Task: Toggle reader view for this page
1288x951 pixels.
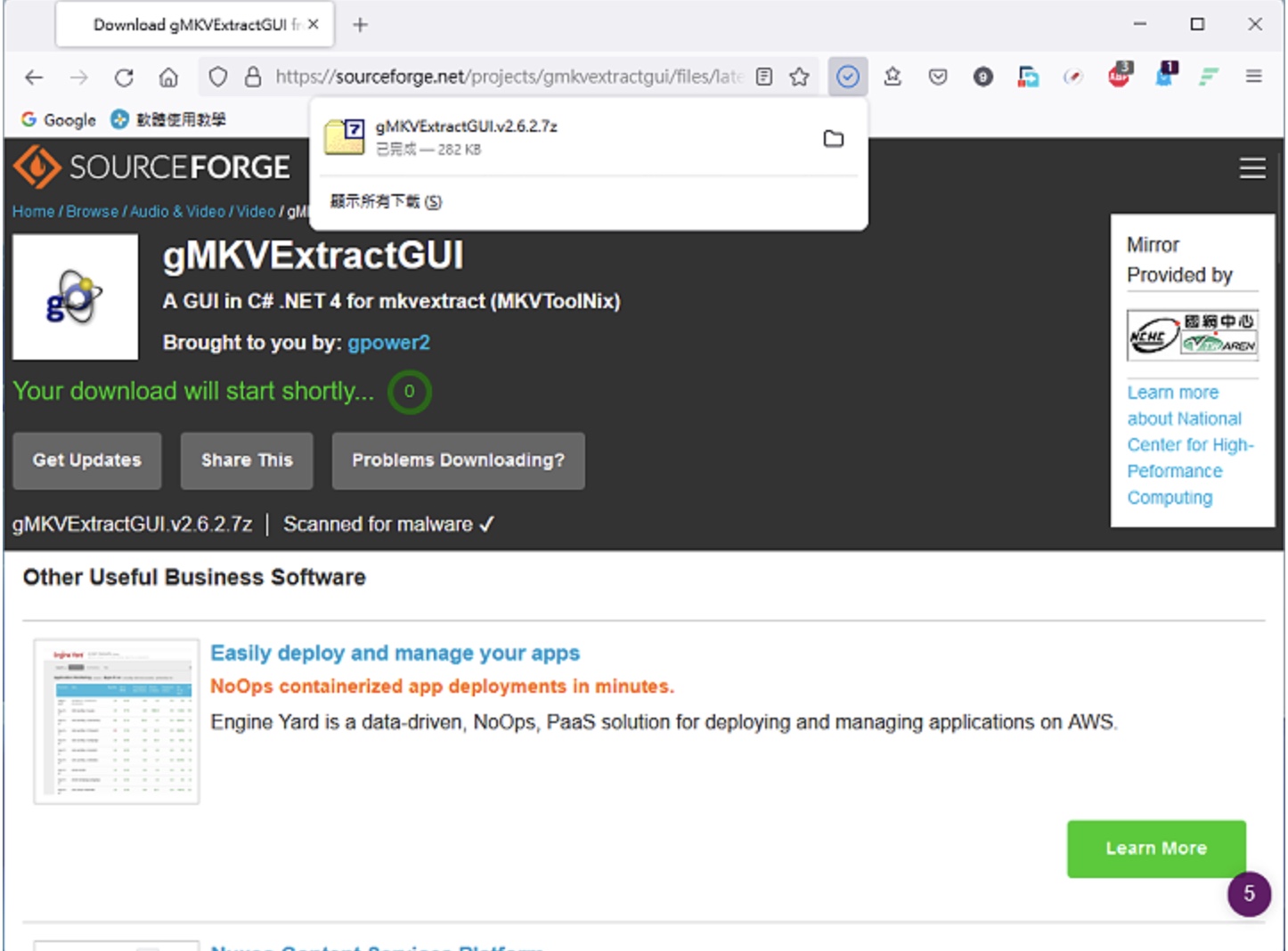Action: (763, 77)
